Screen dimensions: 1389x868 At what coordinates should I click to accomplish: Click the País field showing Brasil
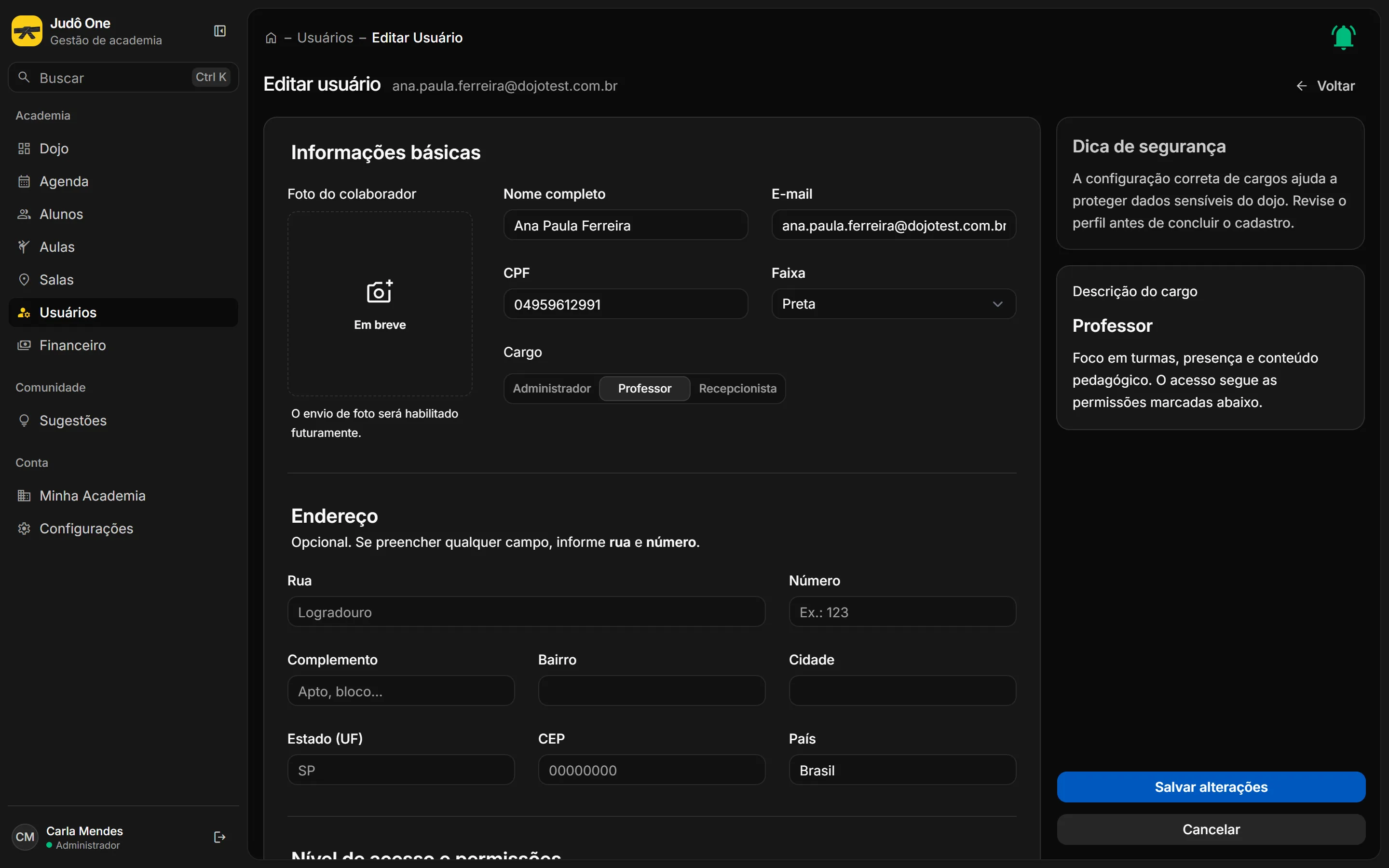click(x=902, y=769)
